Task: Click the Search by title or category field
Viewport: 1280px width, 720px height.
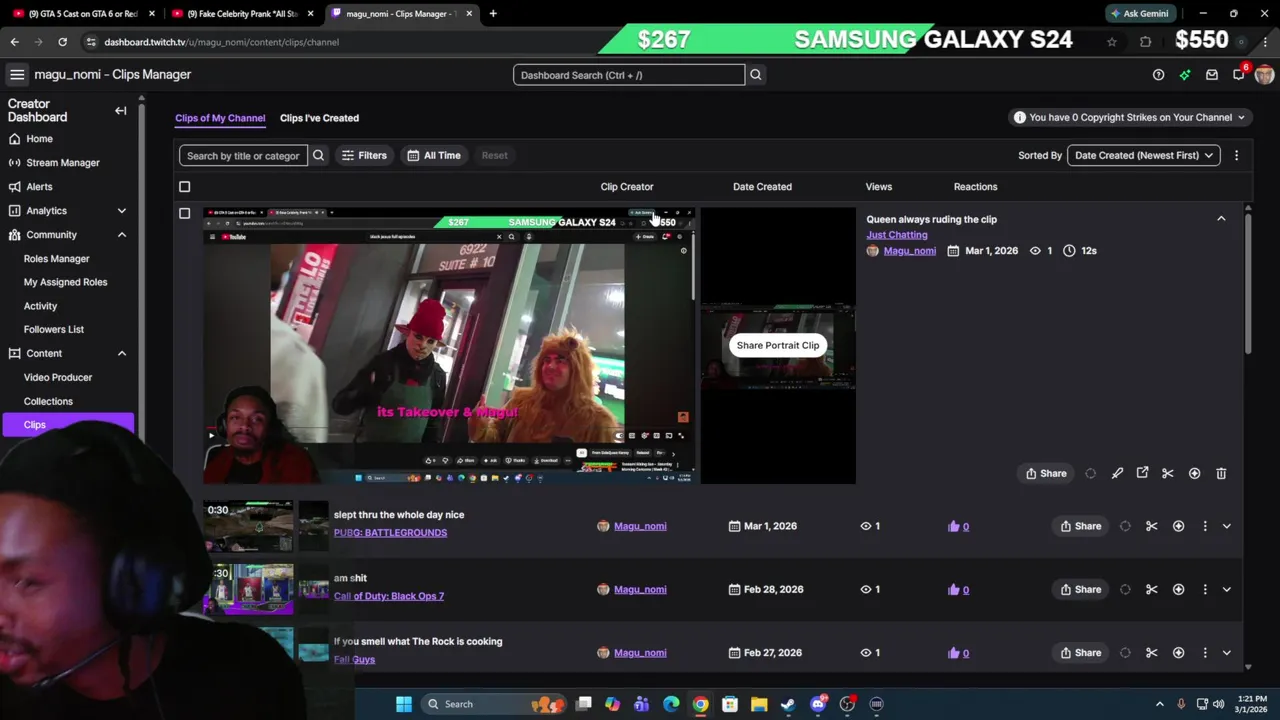Action: (x=243, y=155)
